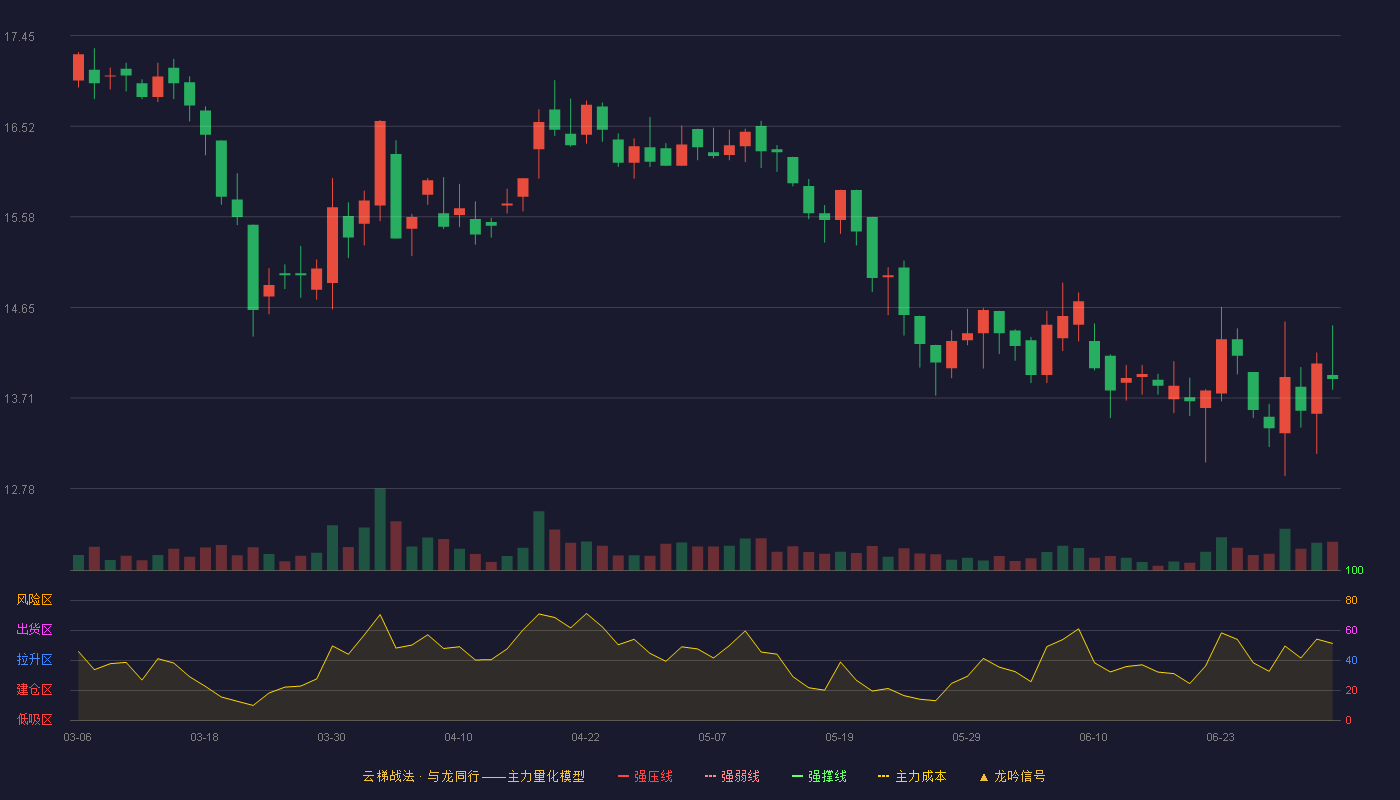Toggle the 主力成本 legend entry
1400x800 pixels.
point(912,776)
